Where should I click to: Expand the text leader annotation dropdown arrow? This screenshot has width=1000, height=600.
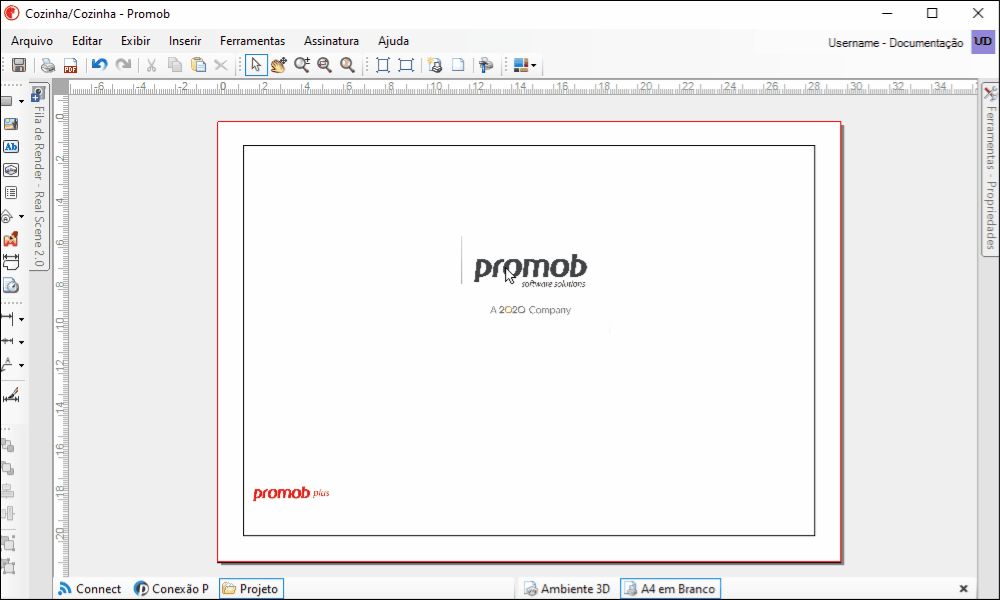coord(21,365)
